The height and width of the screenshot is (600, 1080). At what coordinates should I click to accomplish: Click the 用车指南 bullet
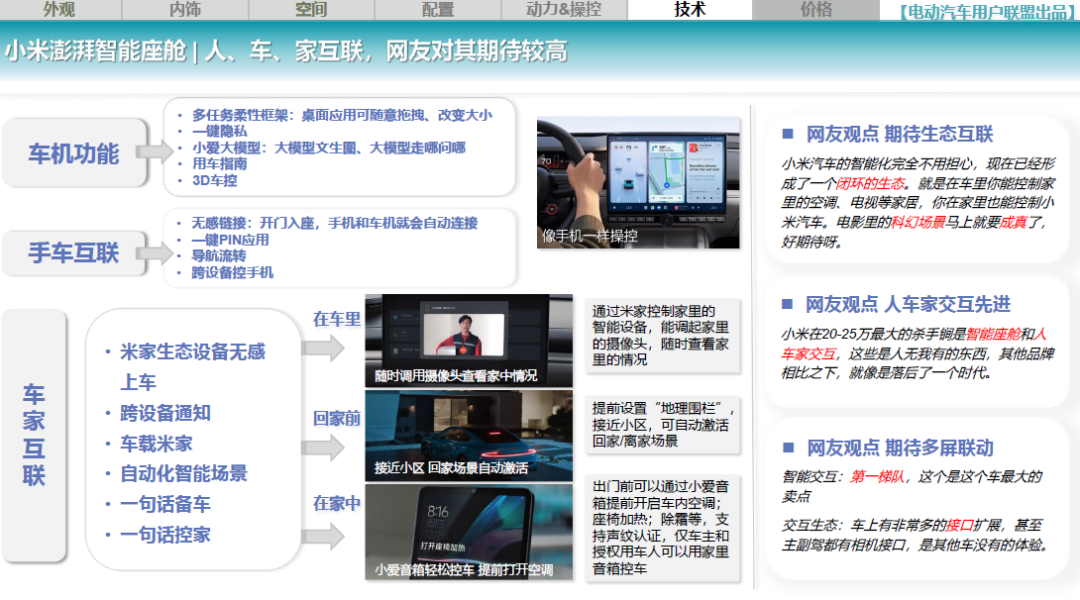(x=219, y=164)
